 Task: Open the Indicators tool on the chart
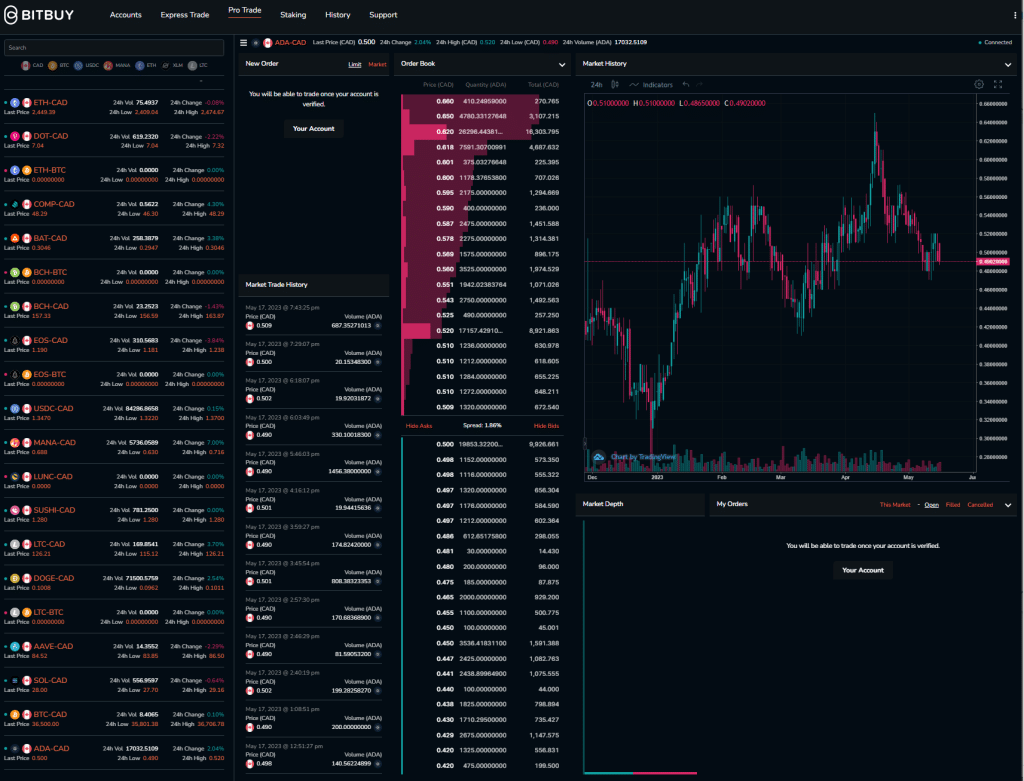pyautogui.click(x=654, y=84)
